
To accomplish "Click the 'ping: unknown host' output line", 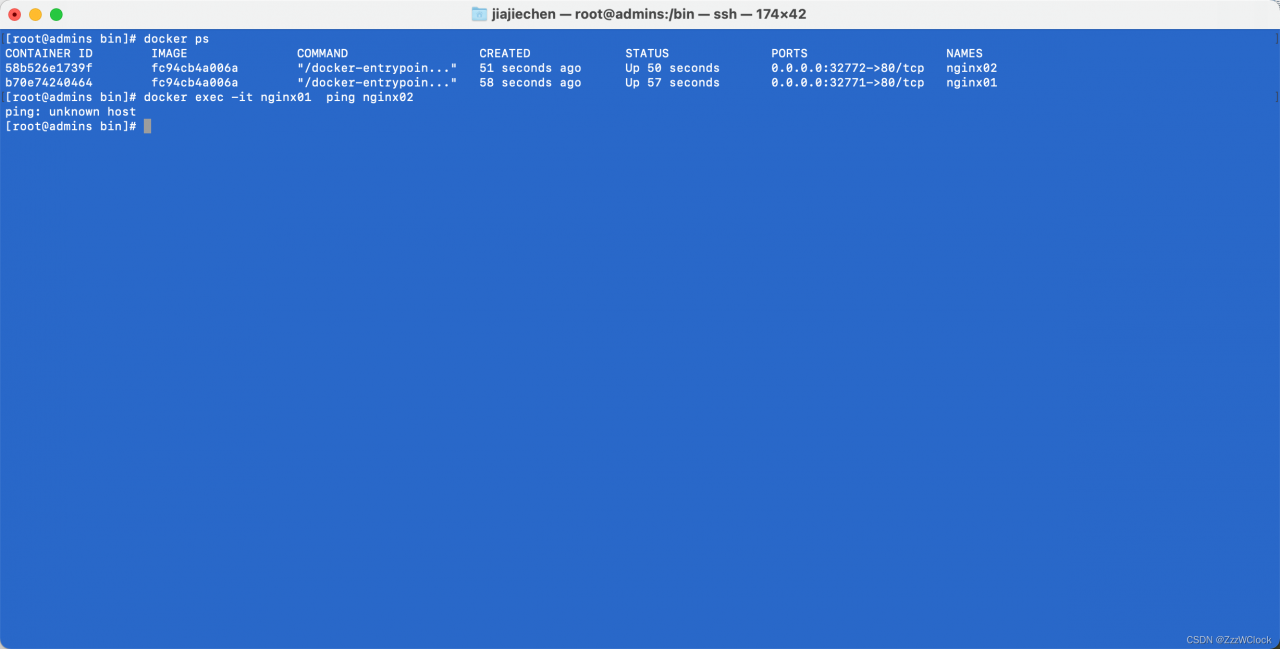I will point(70,112).
